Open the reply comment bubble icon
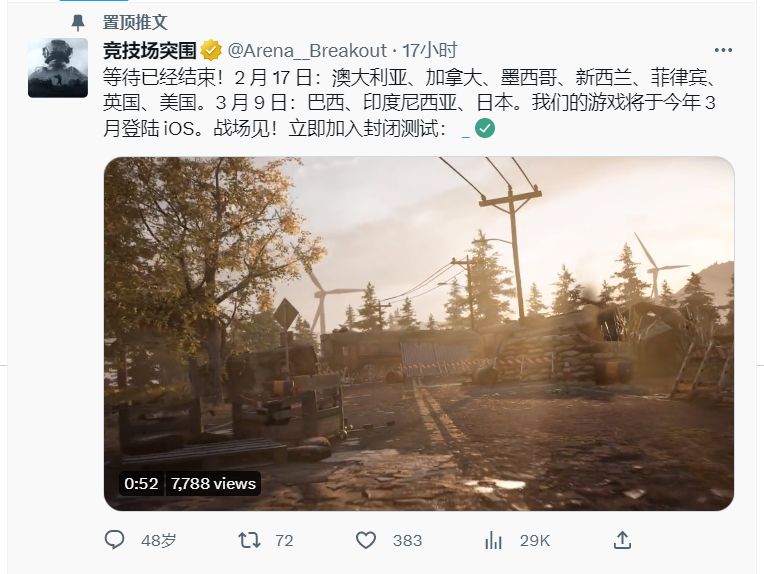The height and width of the screenshot is (574, 764). 115,540
